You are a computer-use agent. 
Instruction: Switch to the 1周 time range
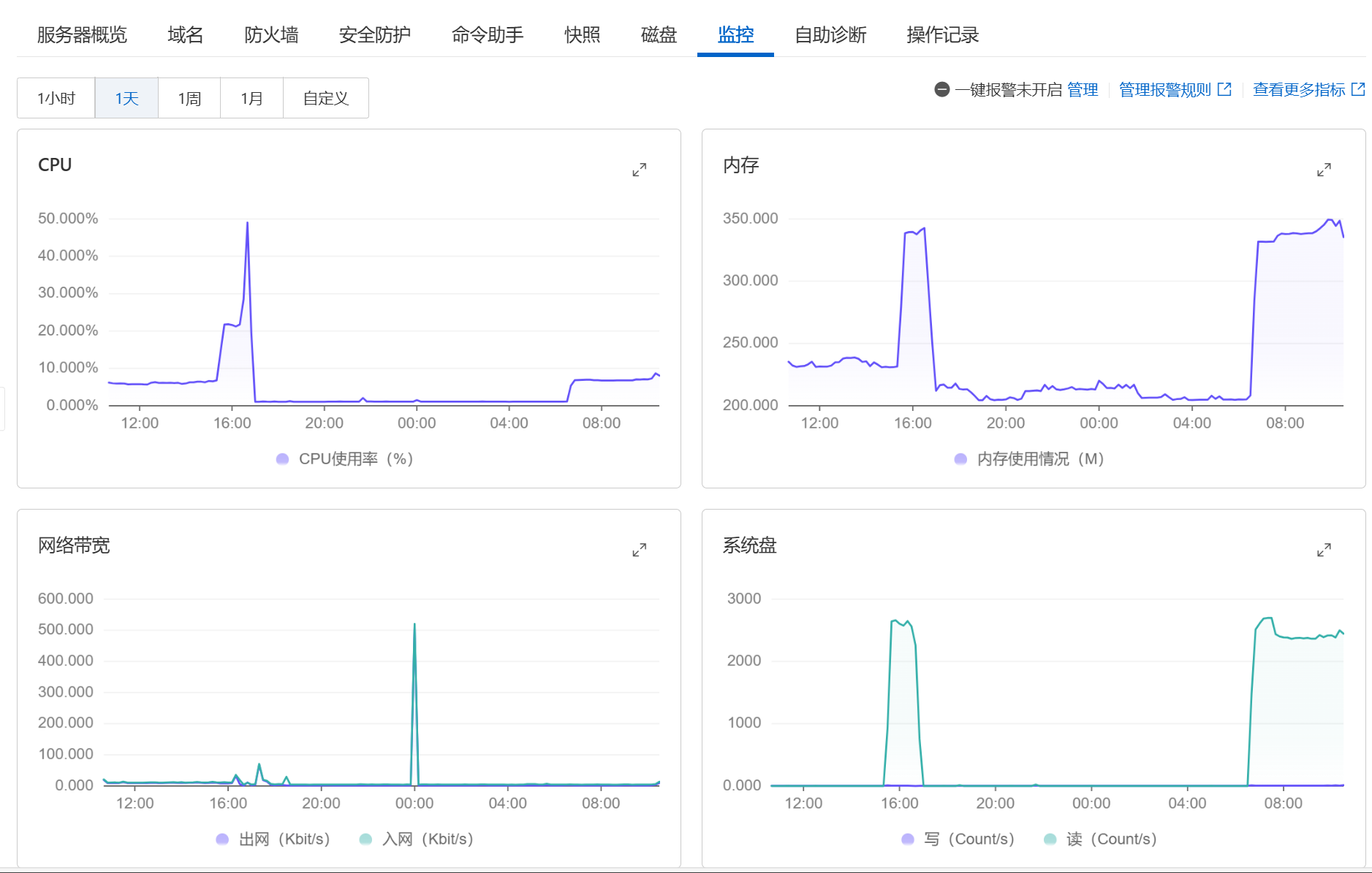(189, 97)
